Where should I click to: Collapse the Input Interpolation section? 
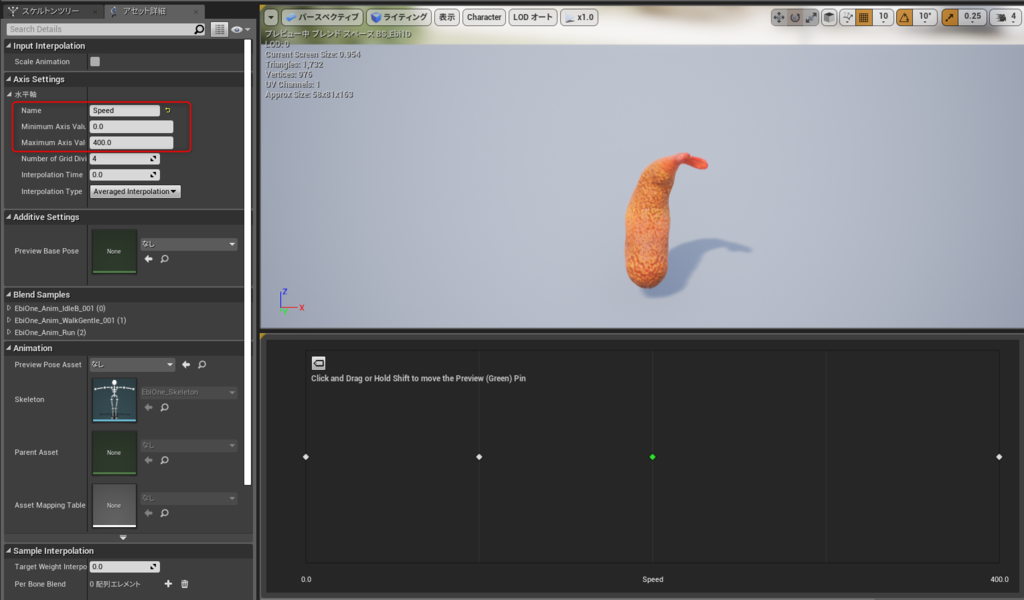(x=8, y=46)
